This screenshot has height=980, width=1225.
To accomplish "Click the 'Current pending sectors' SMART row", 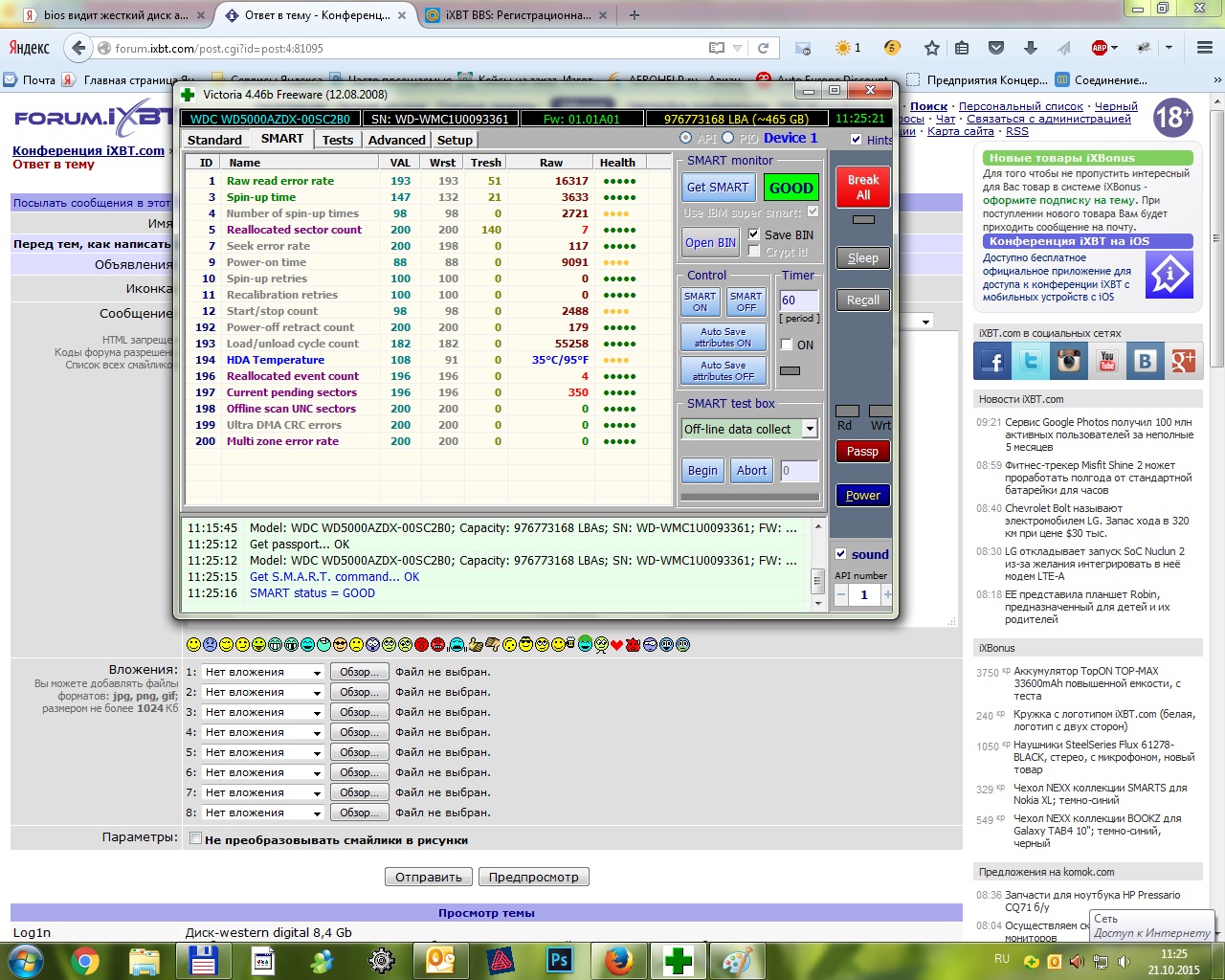I will point(429,392).
